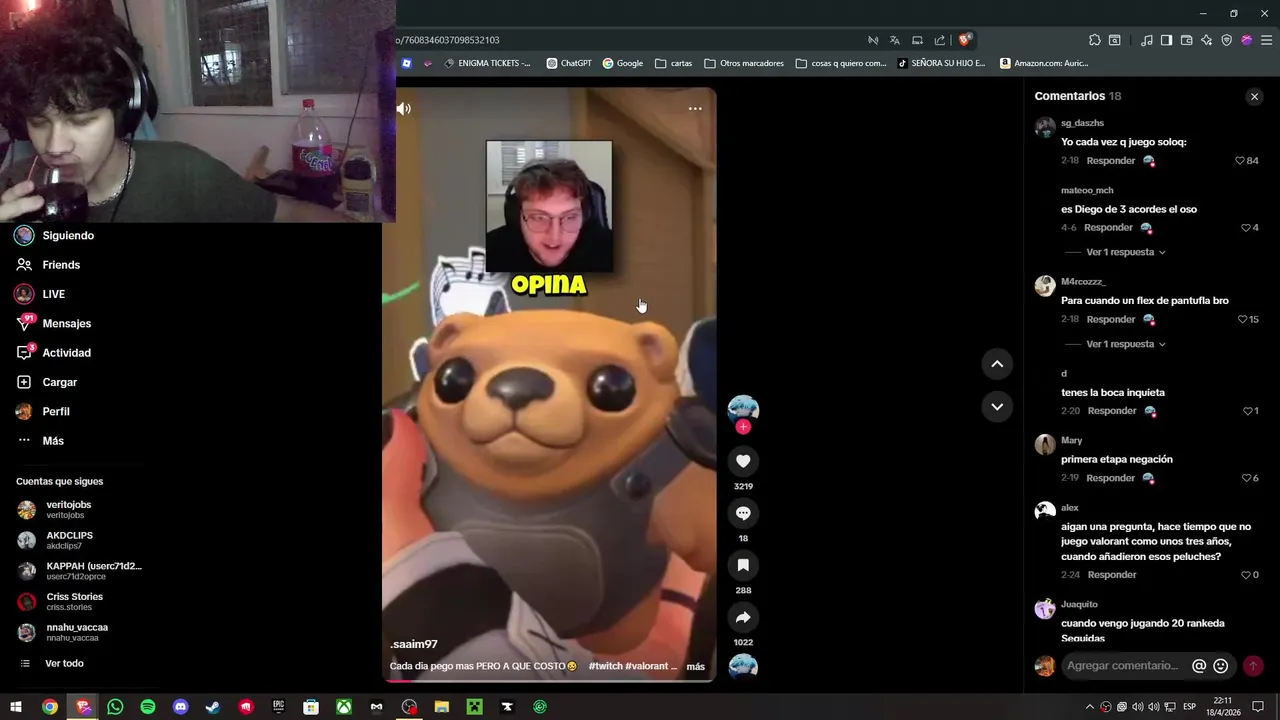Like the 'tenes la boca inquieta' comment

(x=1247, y=411)
